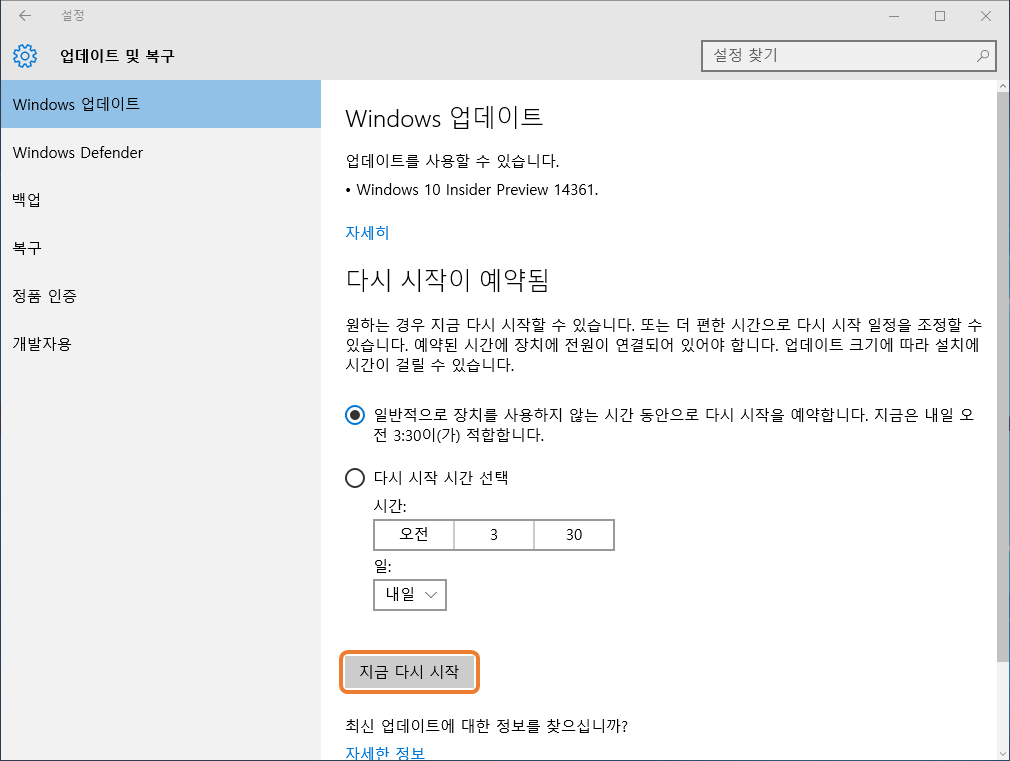This screenshot has width=1010, height=761.
Task: Select the 다시 시작 시간 선택 option
Action: pos(355,478)
